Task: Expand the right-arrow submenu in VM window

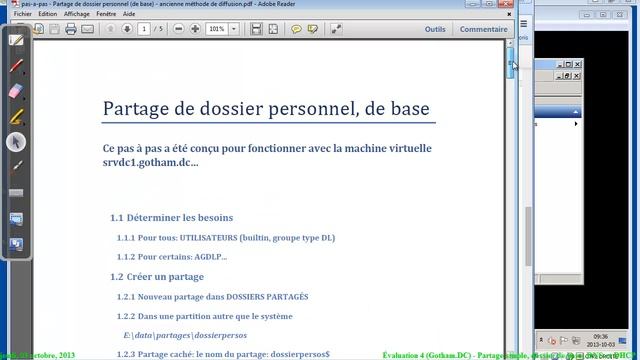Action: [x=576, y=124]
